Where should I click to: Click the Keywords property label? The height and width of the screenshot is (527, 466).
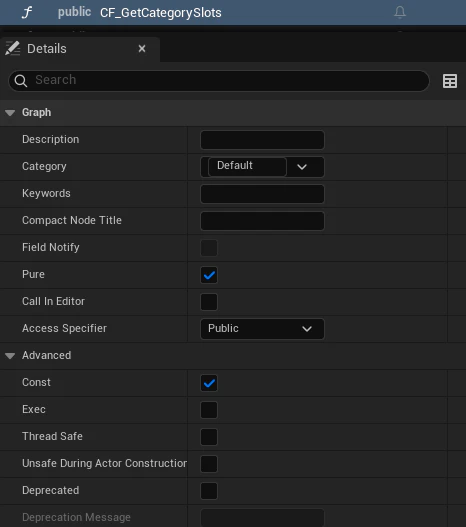(x=46, y=193)
